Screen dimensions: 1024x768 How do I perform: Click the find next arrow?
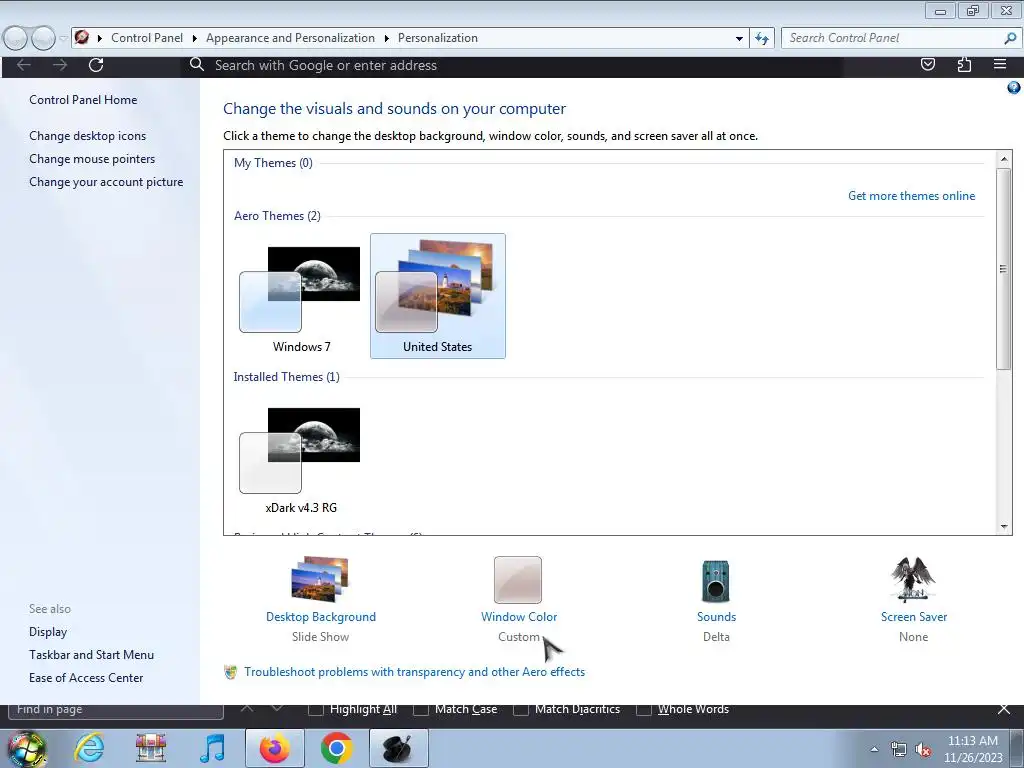[x=277, y=708]
